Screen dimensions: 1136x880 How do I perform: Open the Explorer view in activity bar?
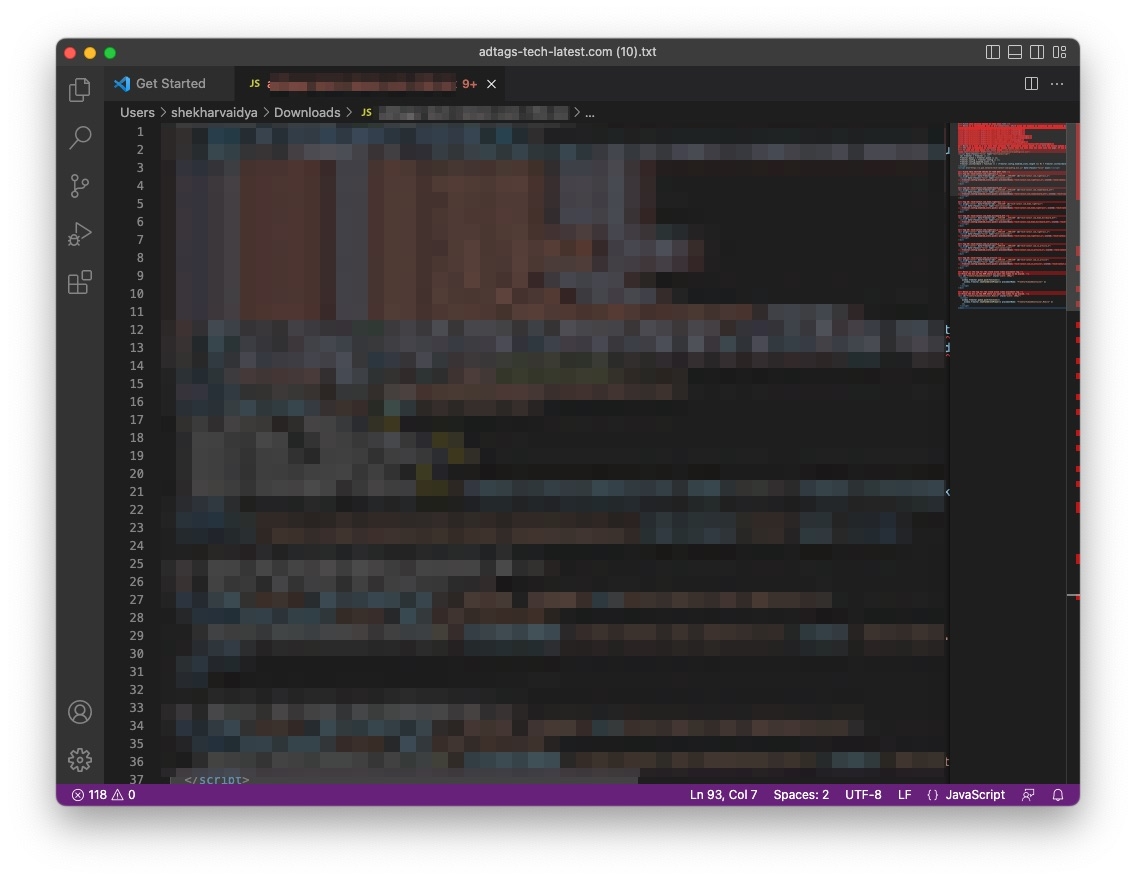point(80,90)
